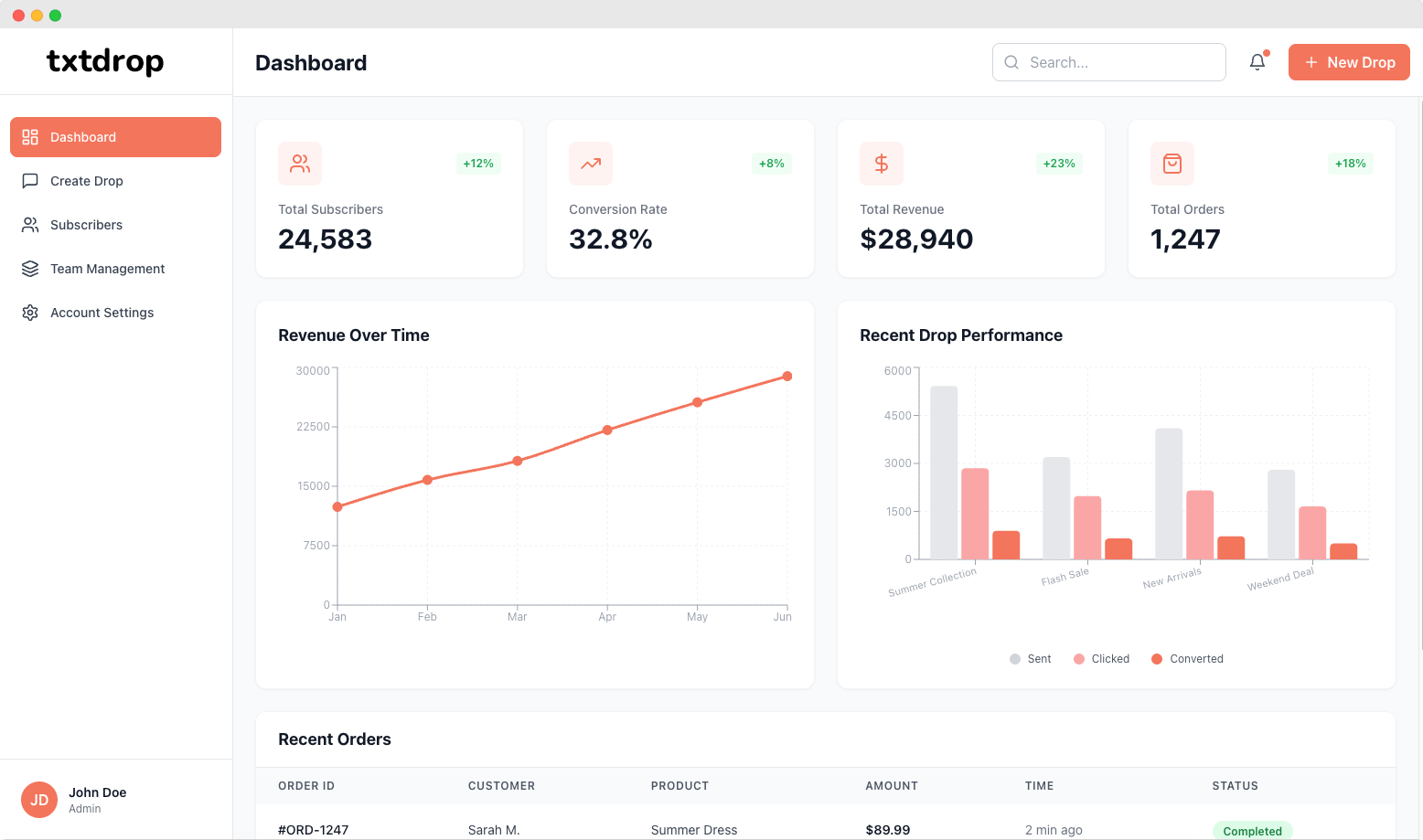1423x840 pixels.
Task: Click the Total Subscribers people icon
Action: pos(300,164)
